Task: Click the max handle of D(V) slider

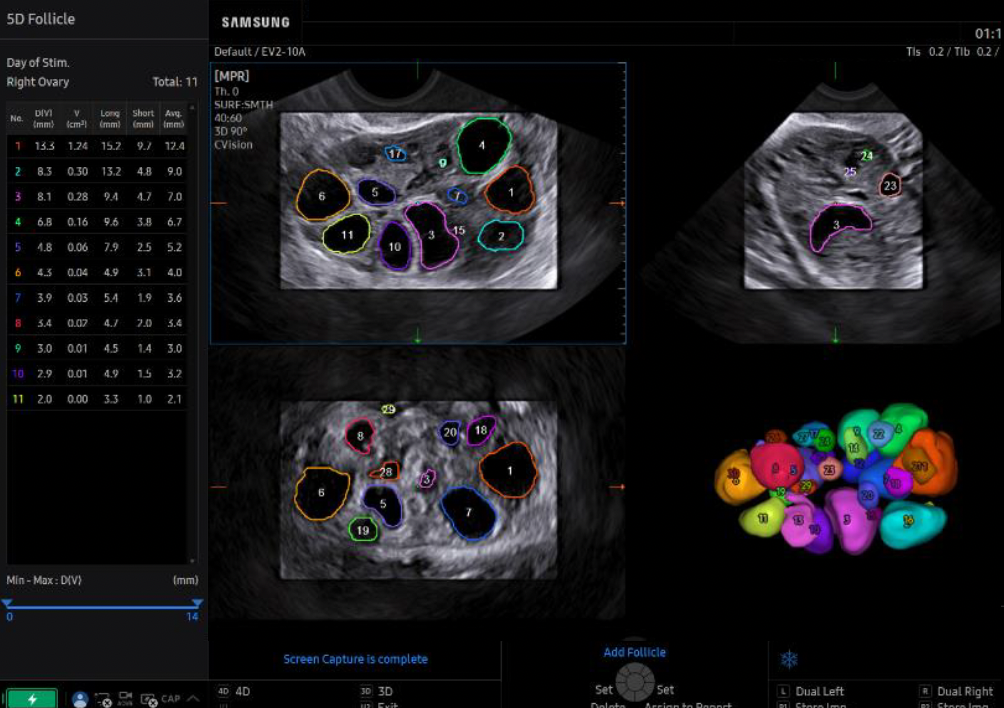Action: click(x=197, y=603)
